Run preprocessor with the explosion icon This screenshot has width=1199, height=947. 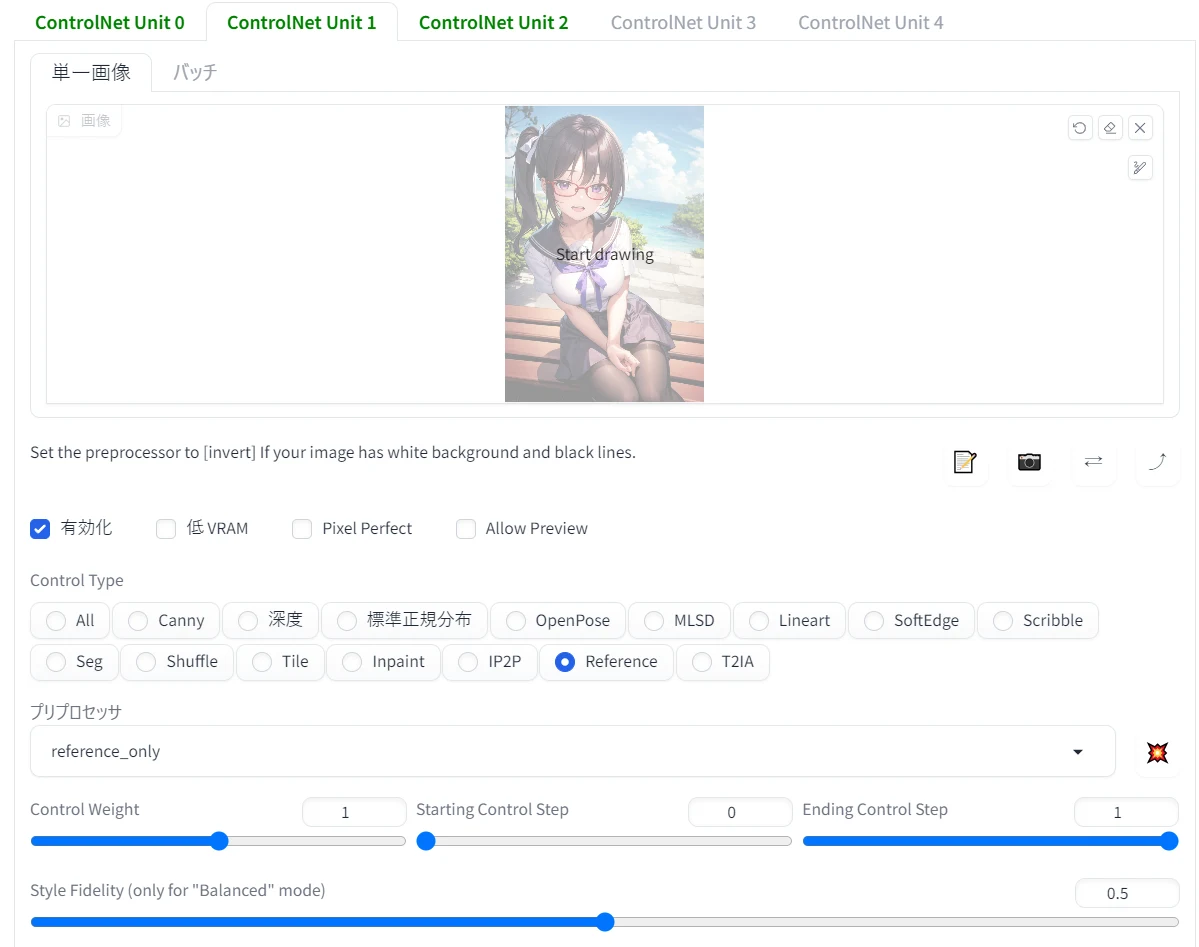[1157, 752]
